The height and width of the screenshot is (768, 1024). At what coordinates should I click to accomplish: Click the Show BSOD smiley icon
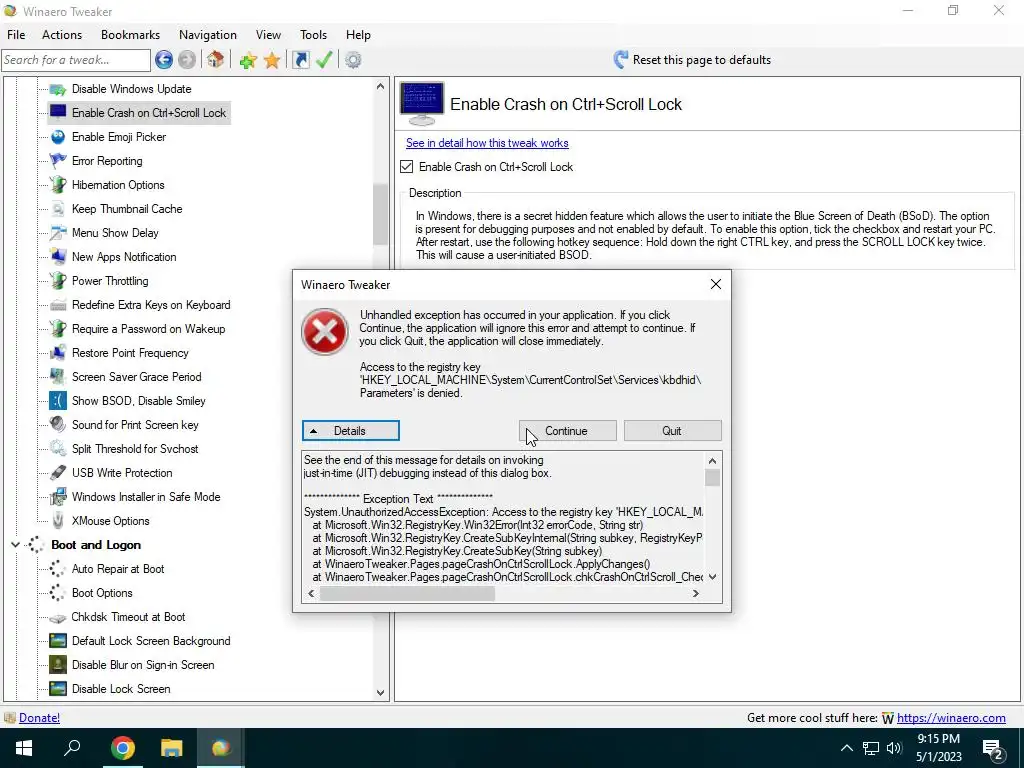58,401
